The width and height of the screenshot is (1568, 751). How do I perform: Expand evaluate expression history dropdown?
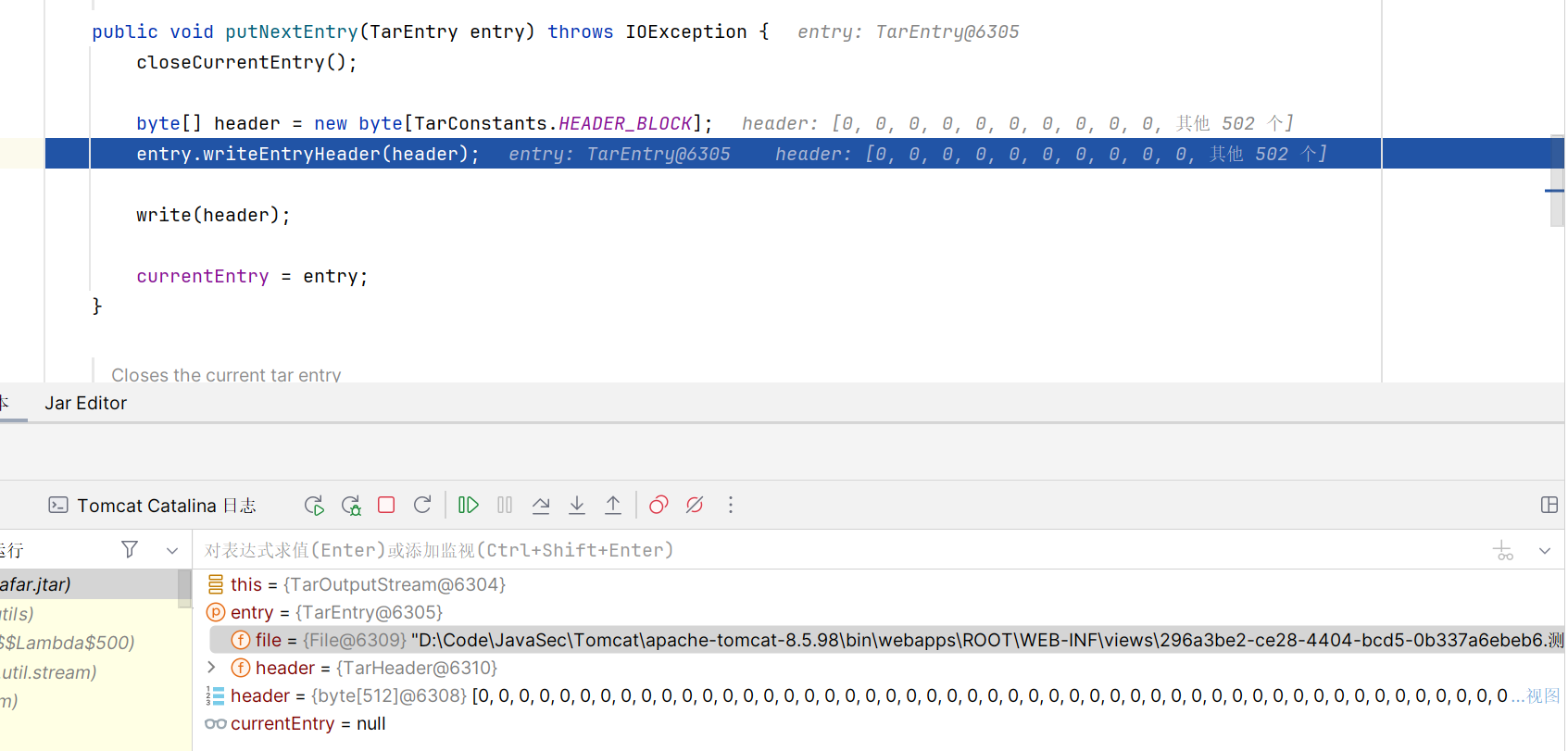pyautogui.click(x=1545, y=551)
